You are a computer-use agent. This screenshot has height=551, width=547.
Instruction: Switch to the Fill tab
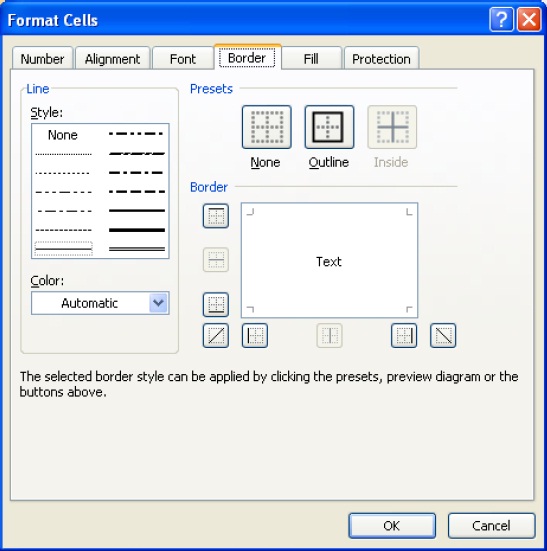[311, 58]
